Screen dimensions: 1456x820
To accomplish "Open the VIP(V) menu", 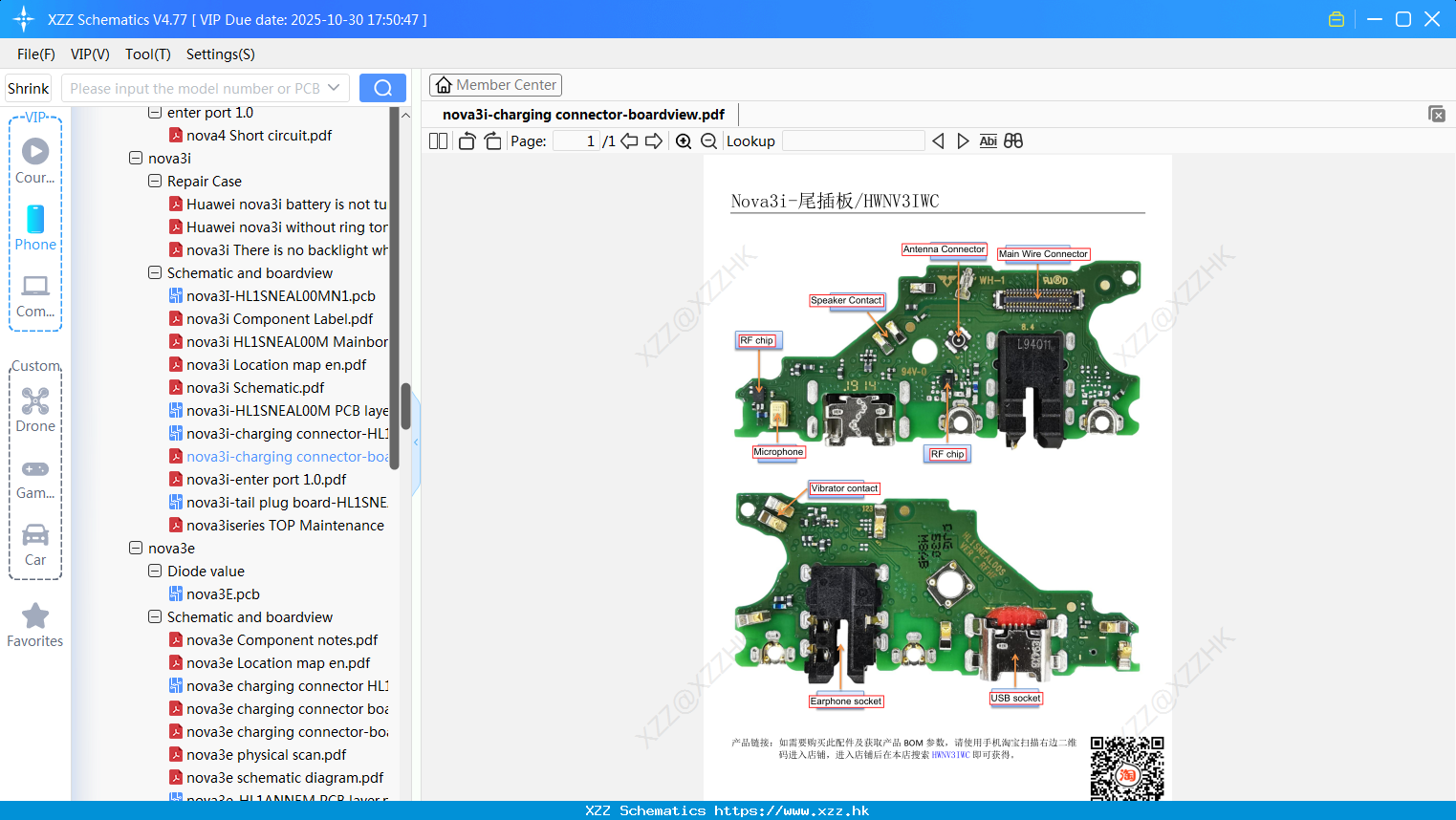I will pyautogui.click(x=90, y=54).
